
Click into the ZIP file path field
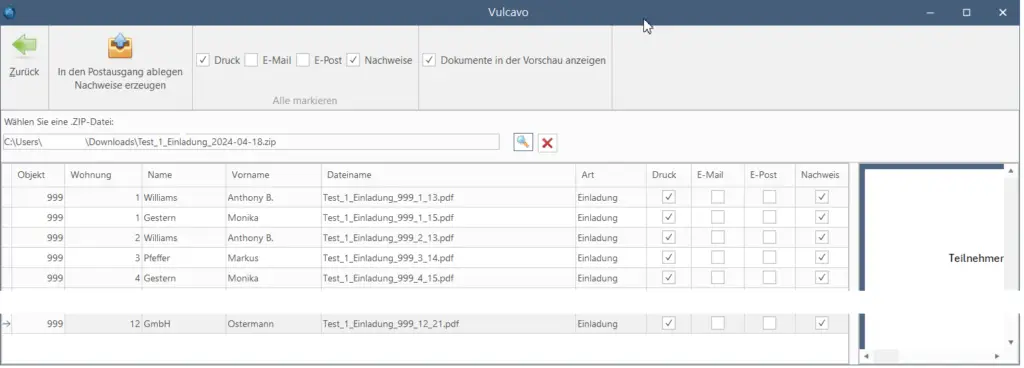[251, 142]
